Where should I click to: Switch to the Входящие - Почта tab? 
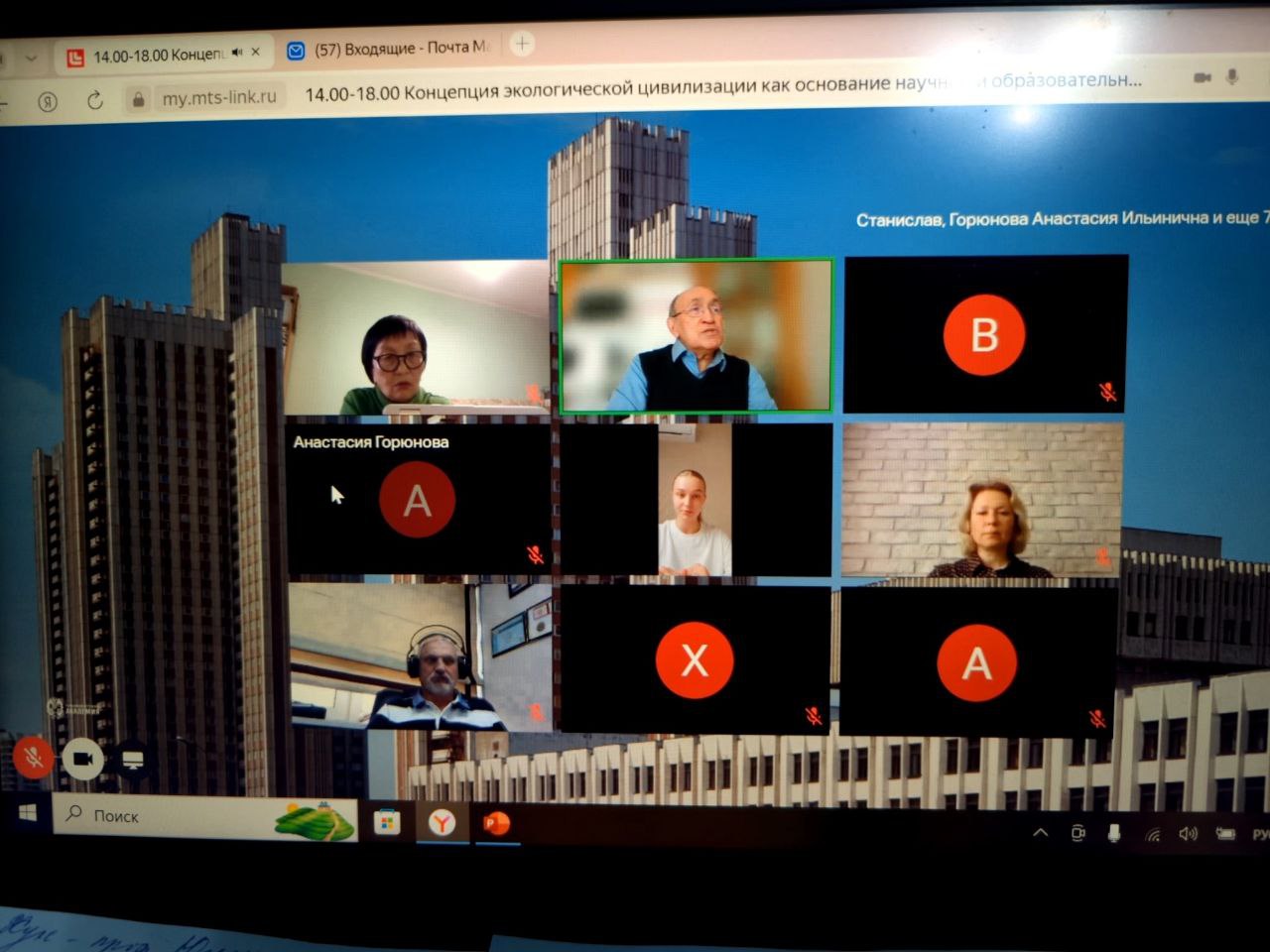pyautogui.click(x=390, y=49)
